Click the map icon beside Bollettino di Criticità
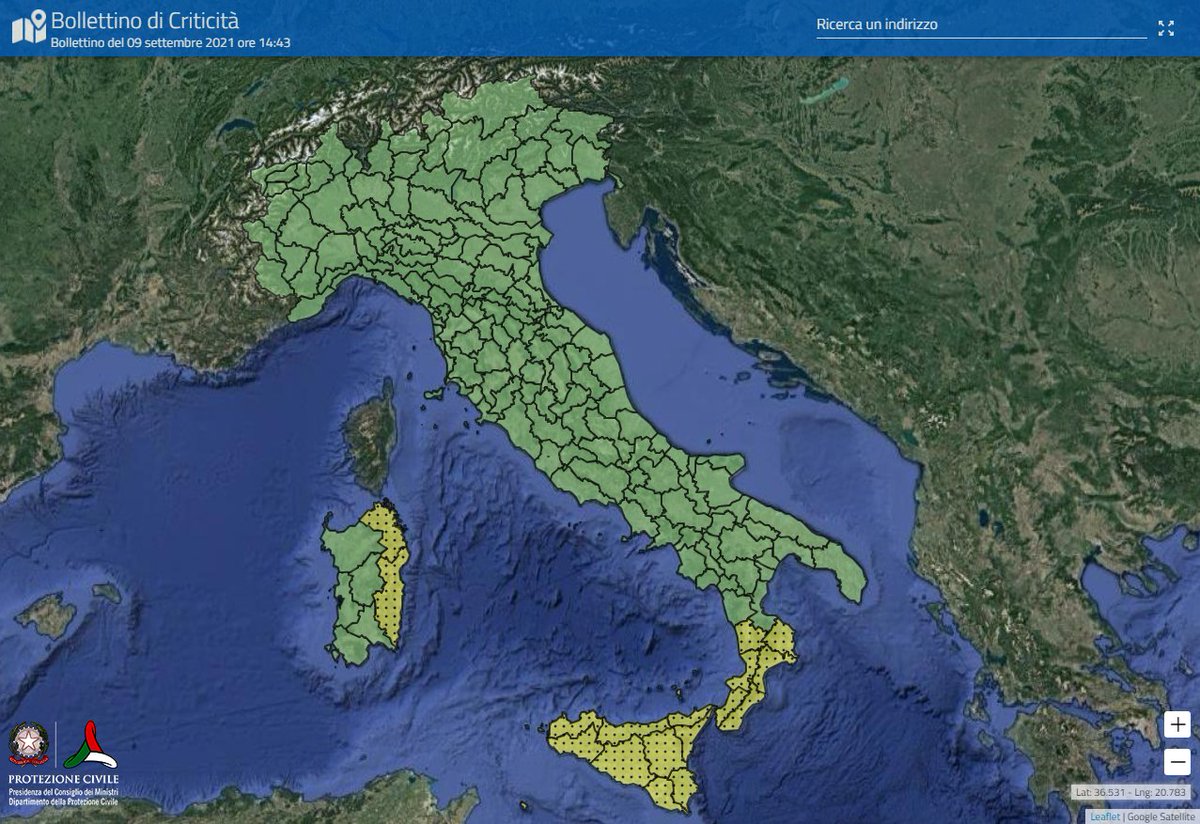Screen dimensions: 1200x824 tap(29, 27)
